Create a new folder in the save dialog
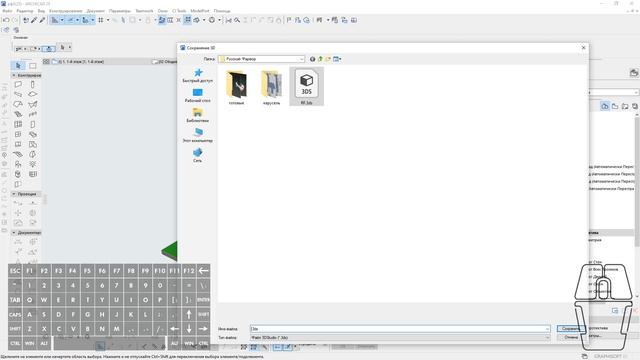This screenshot has height=360, width=640. click(x=328, y=59)
